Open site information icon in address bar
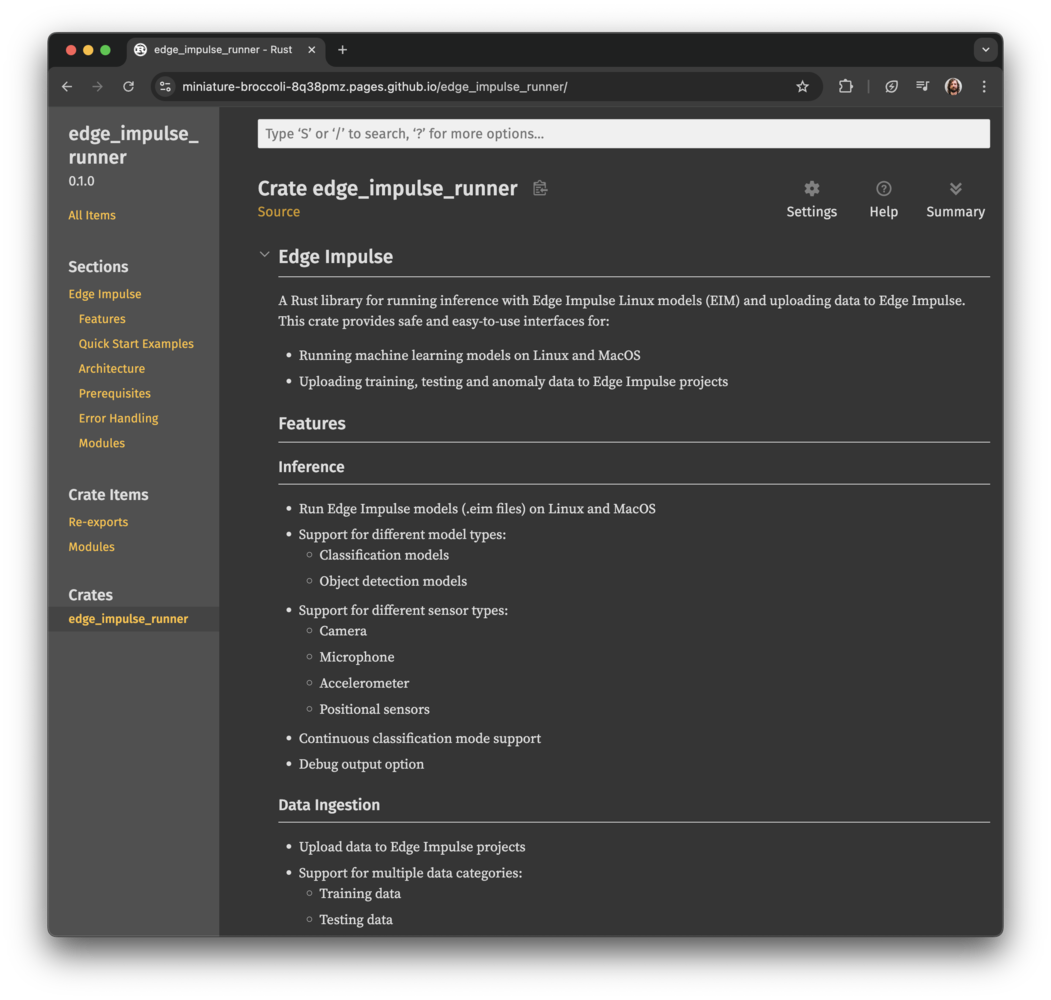The width and height of the screenshot is (1051, 1000). pos(166,86)
